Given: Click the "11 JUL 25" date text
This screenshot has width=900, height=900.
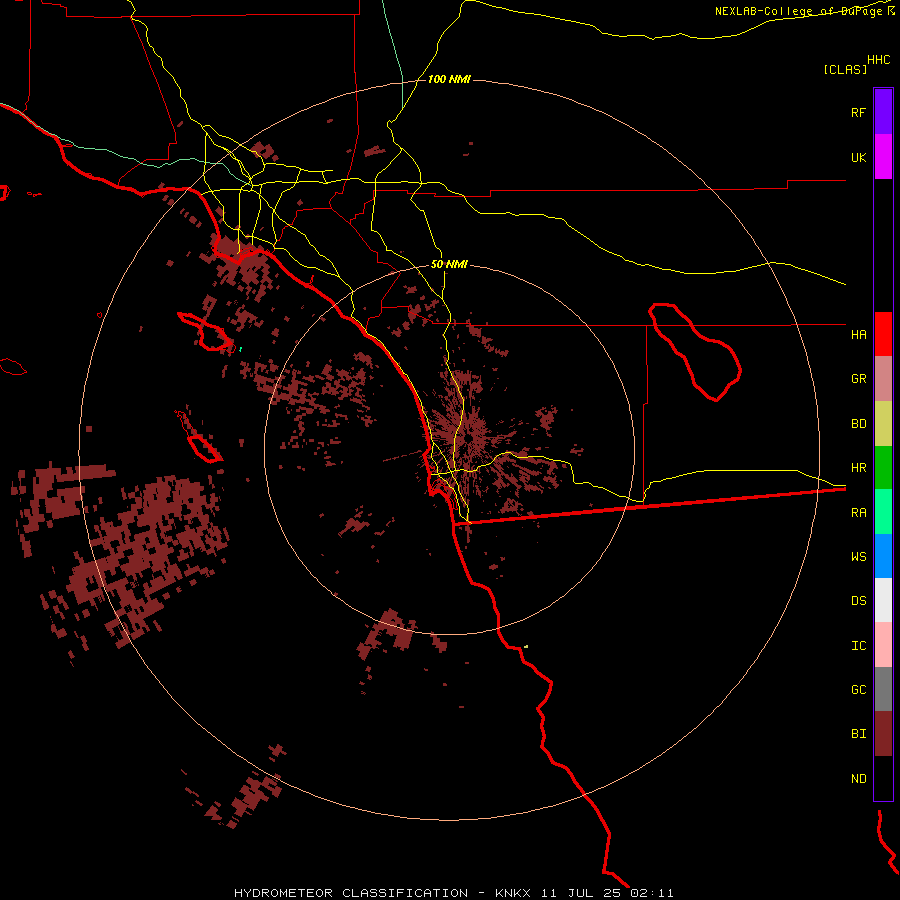Looking at the screenshot, I should (581, 893).
